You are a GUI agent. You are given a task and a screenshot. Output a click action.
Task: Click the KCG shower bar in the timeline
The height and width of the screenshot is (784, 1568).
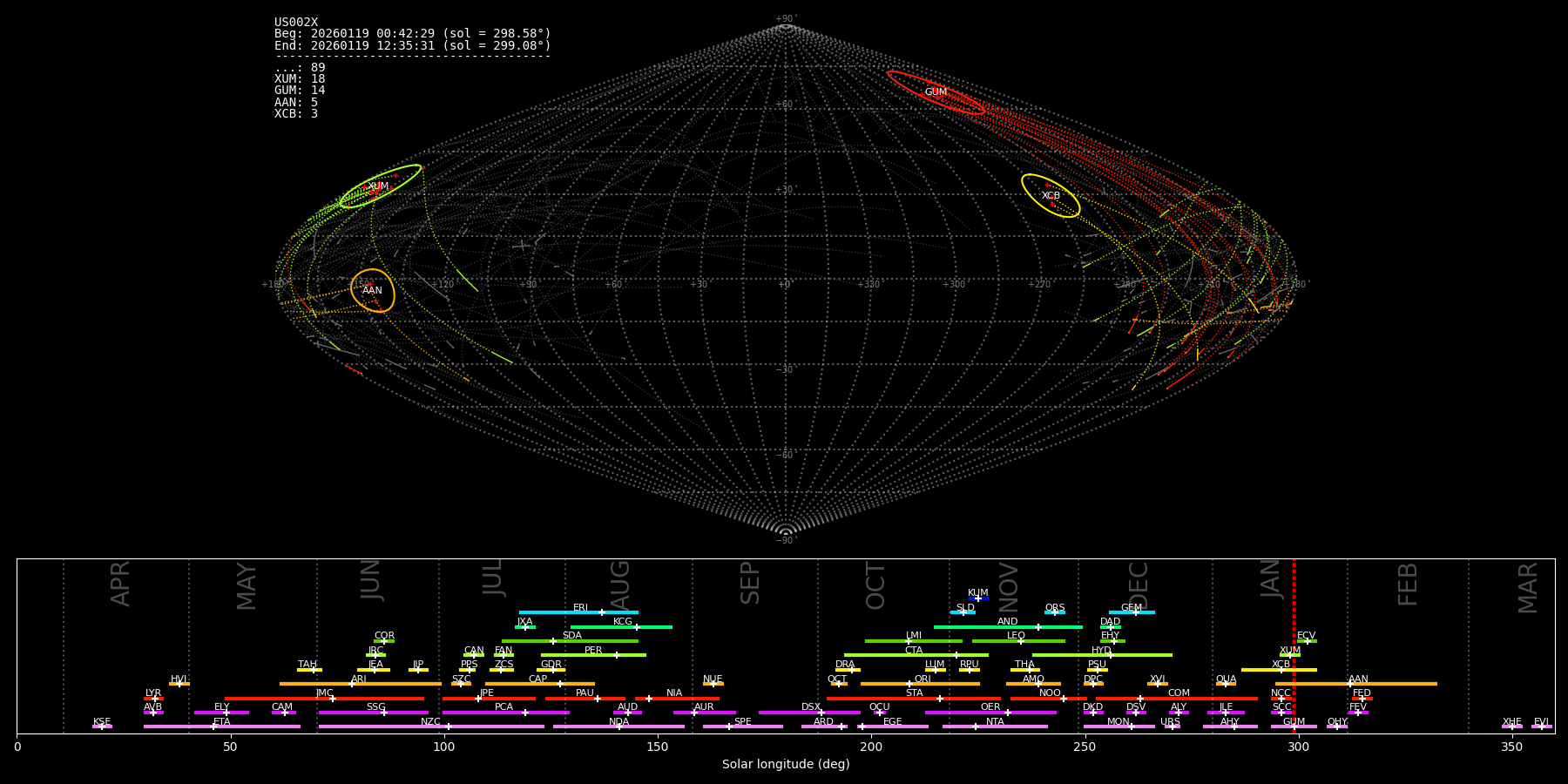(621, 627)
